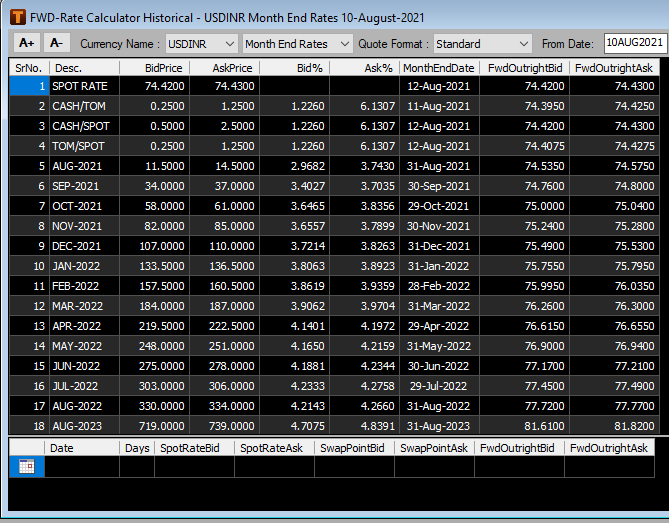Click forward outright ask 81.8200
The width and height of the screenshot is (669, 523).
[x=614, y=426]
